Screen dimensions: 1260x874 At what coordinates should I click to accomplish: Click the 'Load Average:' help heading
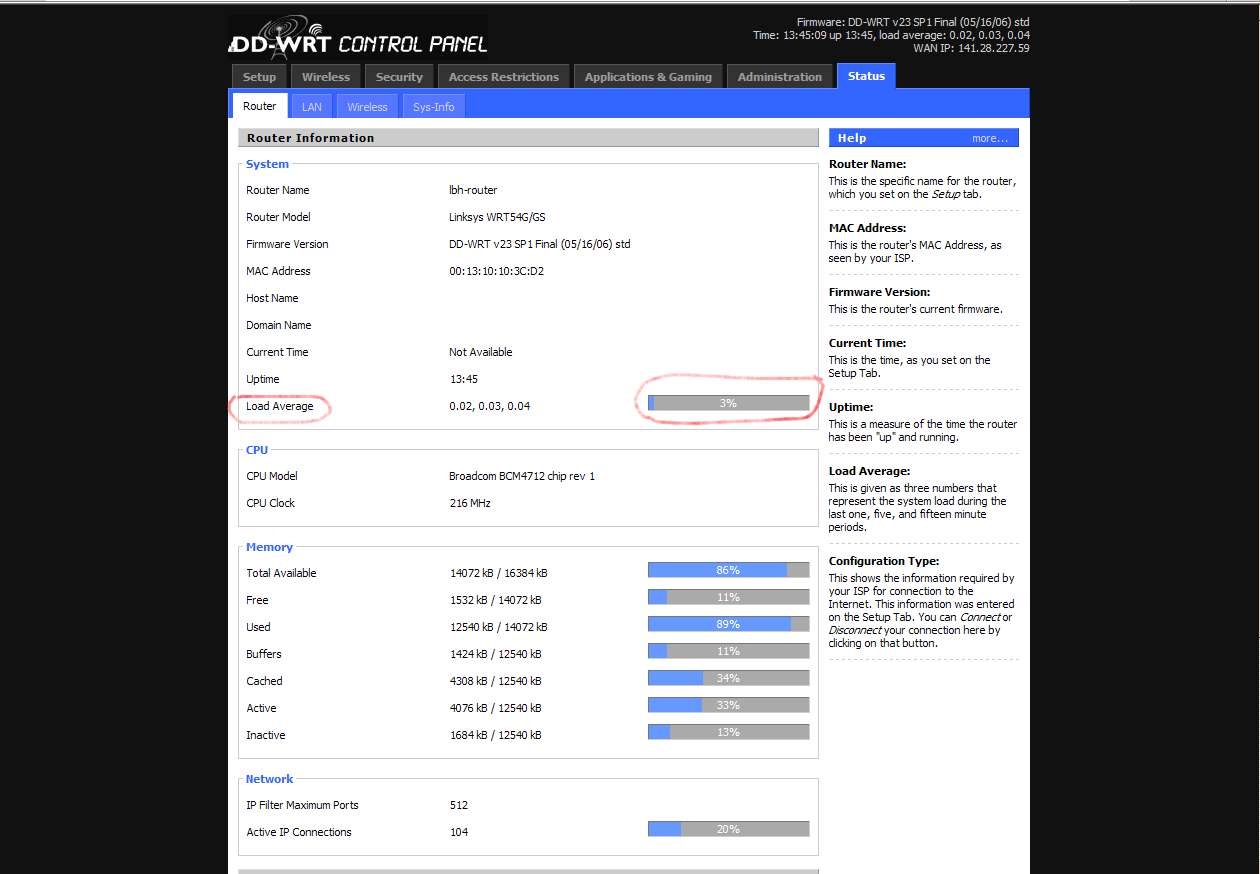(x=869, y=471)
